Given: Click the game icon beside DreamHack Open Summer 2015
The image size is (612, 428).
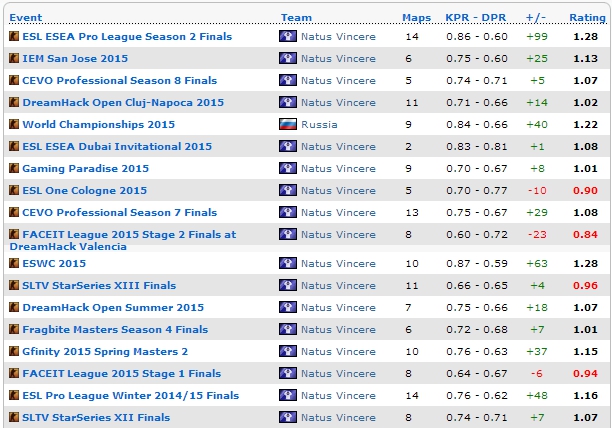Looking at the screenshot, I should [x=14, y=307].
